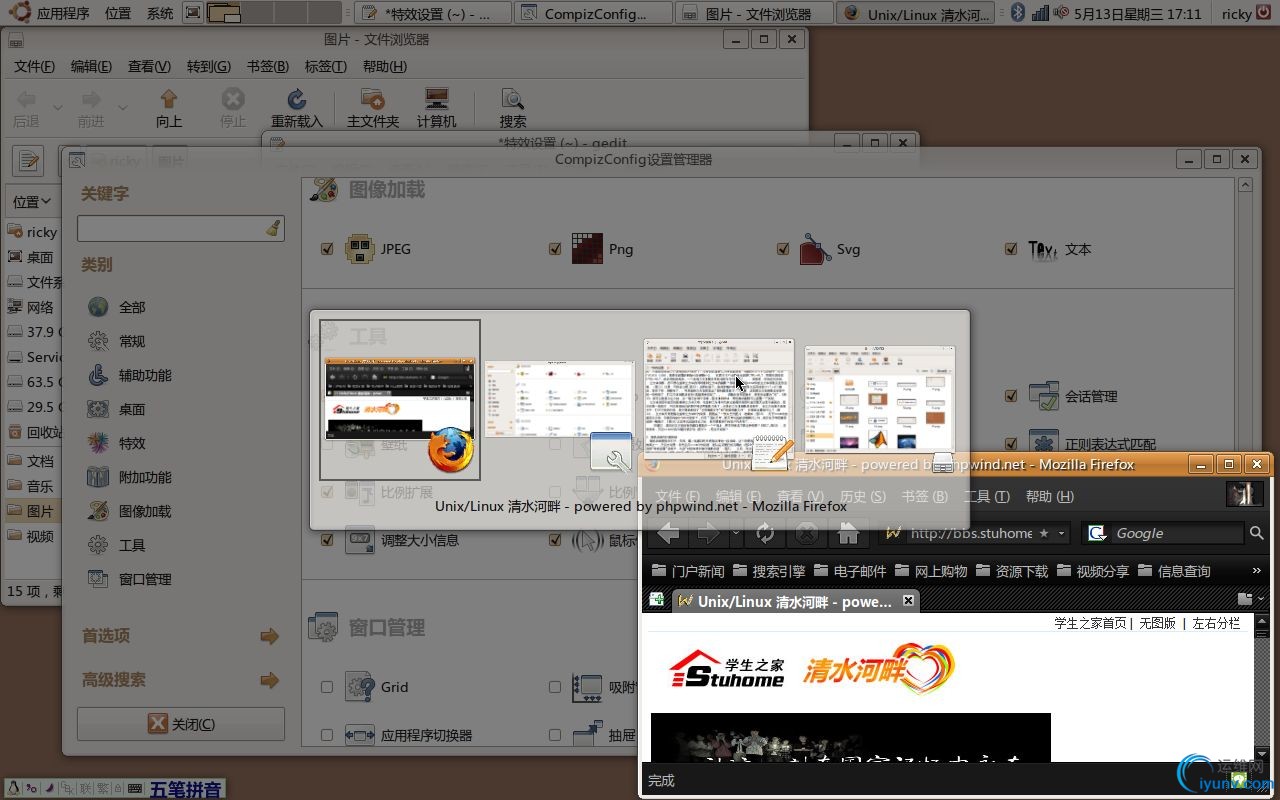Expand the 高级搜索 section arrow
The width and height of the screenshot is (1280, 800).
tap(269, 680)
